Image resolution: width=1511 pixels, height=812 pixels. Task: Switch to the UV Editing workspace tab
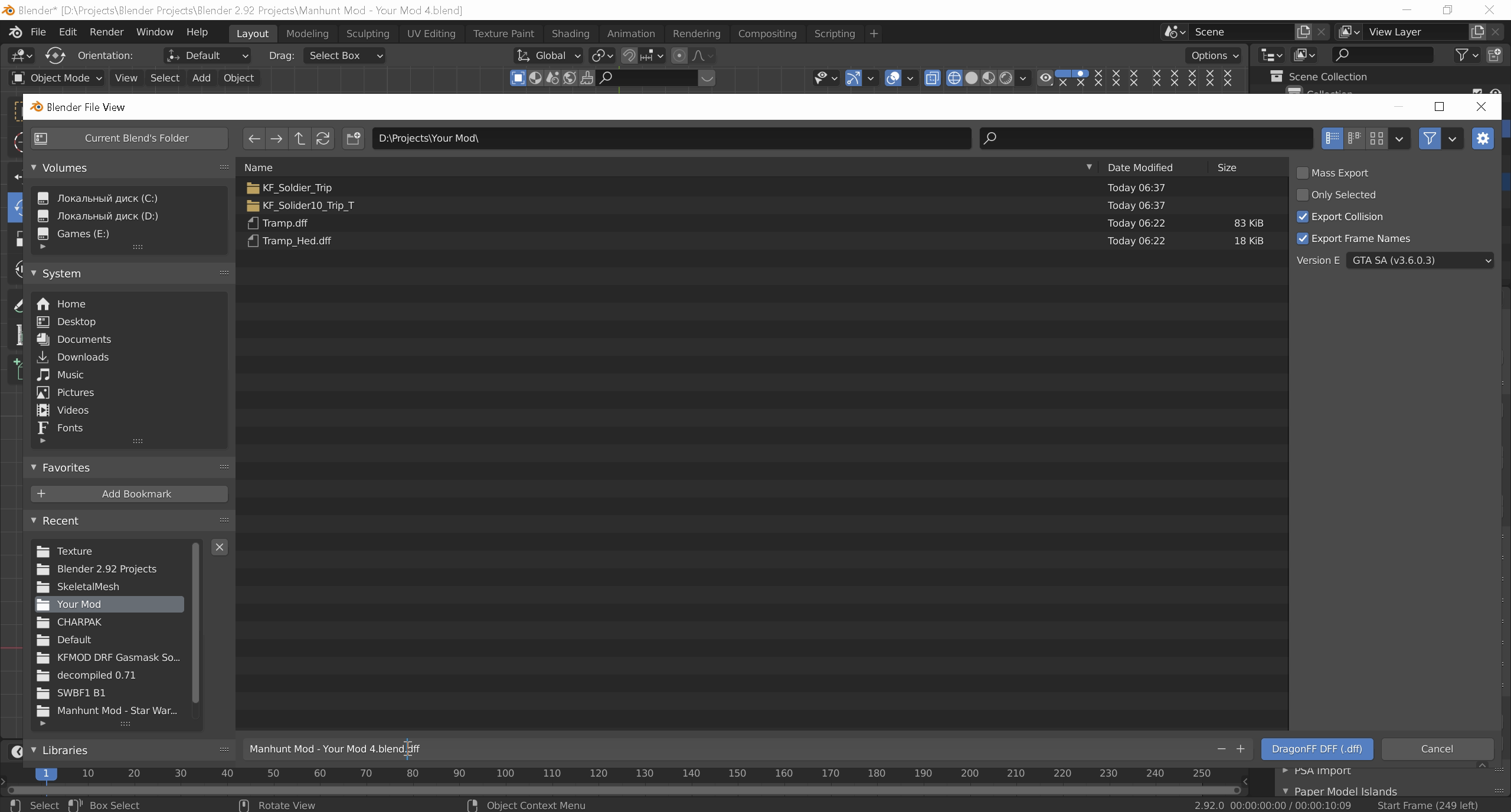click(431, 34)
